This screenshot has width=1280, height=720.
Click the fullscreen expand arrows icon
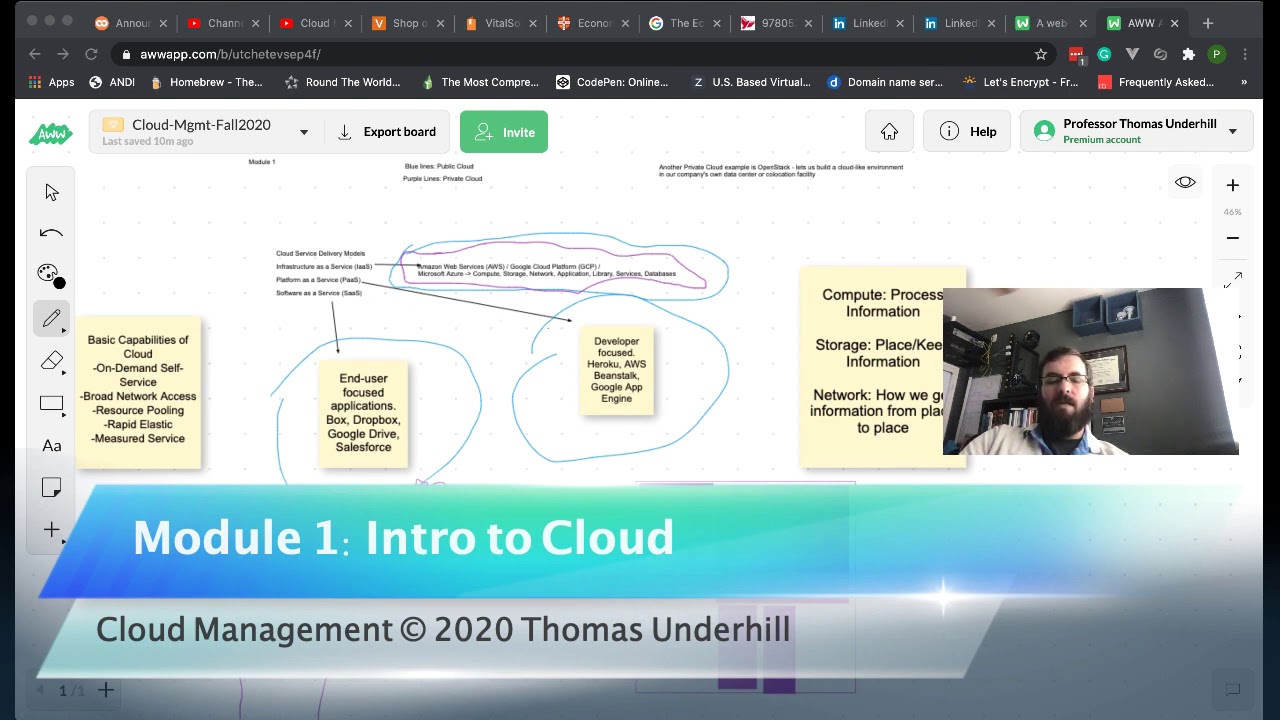point(1233,280)
